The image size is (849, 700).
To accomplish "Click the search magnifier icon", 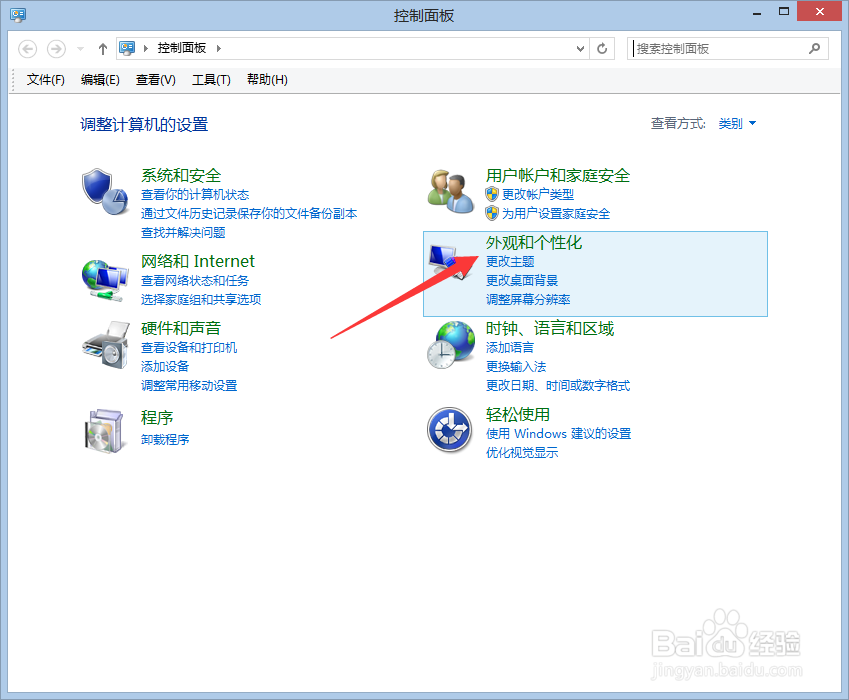I will [814, 49].
